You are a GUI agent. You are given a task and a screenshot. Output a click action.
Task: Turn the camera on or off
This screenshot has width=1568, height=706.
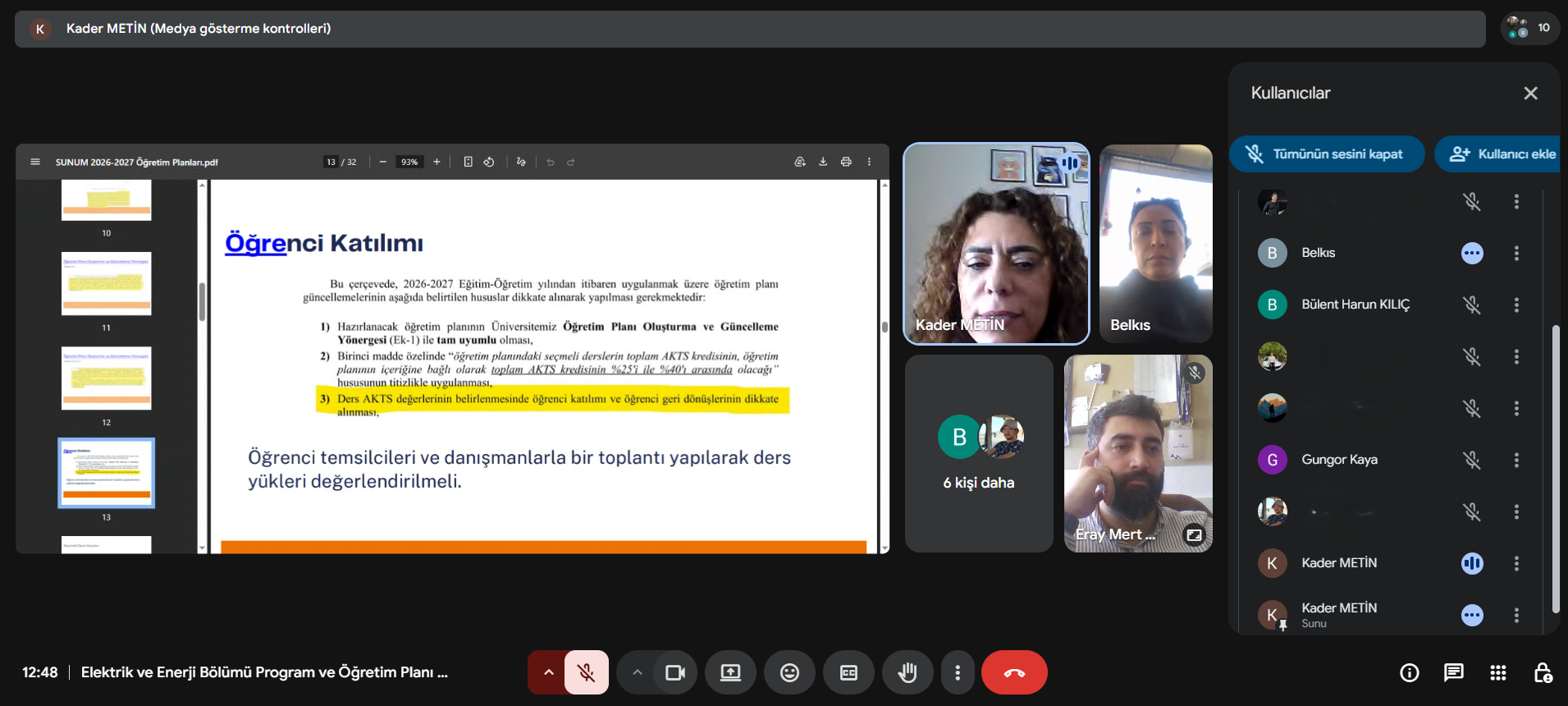(674, 672)
